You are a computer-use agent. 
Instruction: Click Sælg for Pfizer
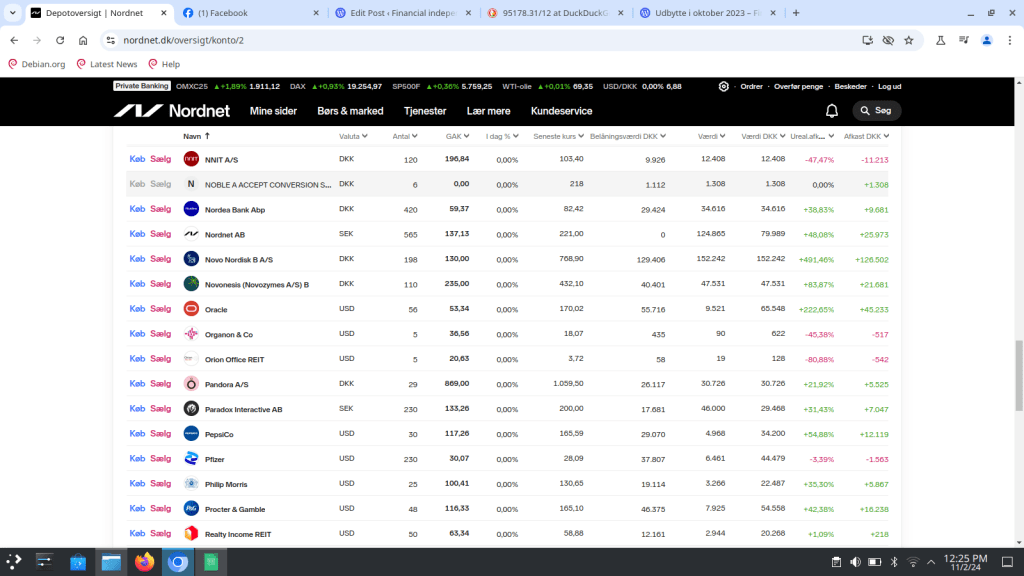[x=160, y=458]
